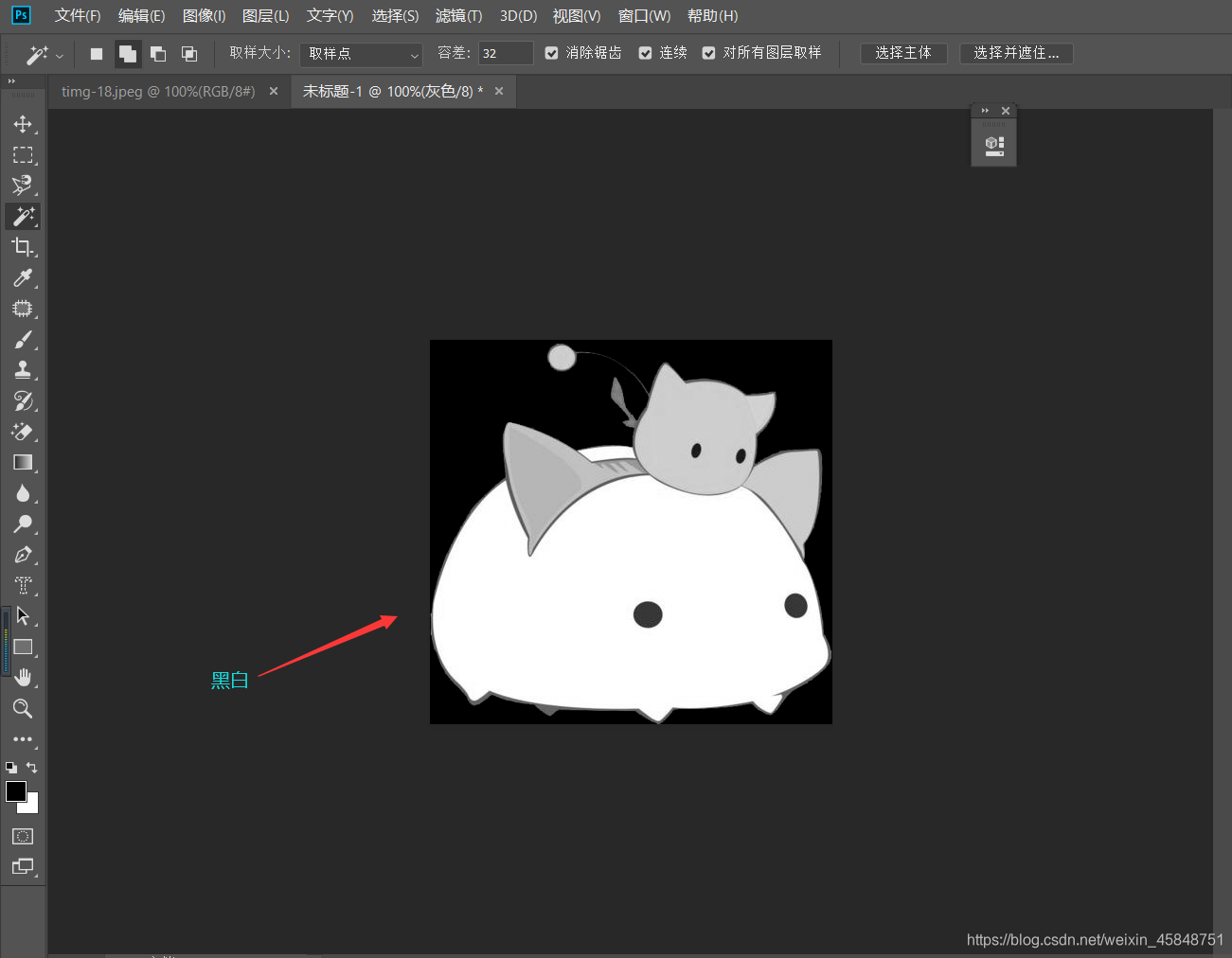Viewport: 1232px width, 958px height.
Task: Select the Spot Healing Brush tool
Action: tap(23, 309)
